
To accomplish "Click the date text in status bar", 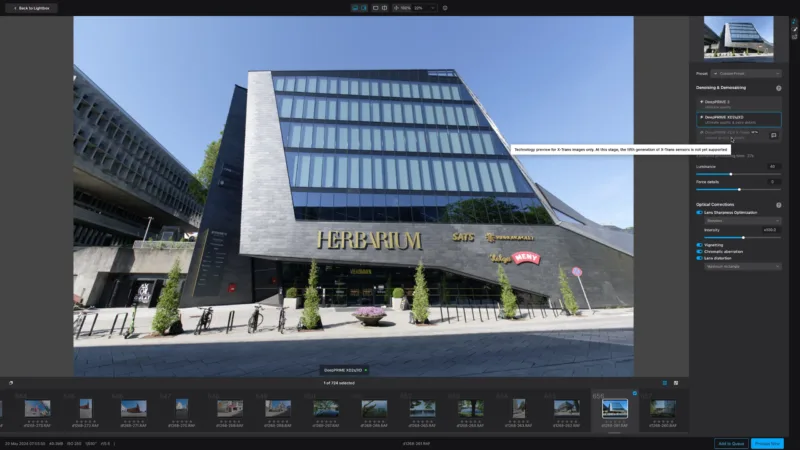I will pos(25,444).
